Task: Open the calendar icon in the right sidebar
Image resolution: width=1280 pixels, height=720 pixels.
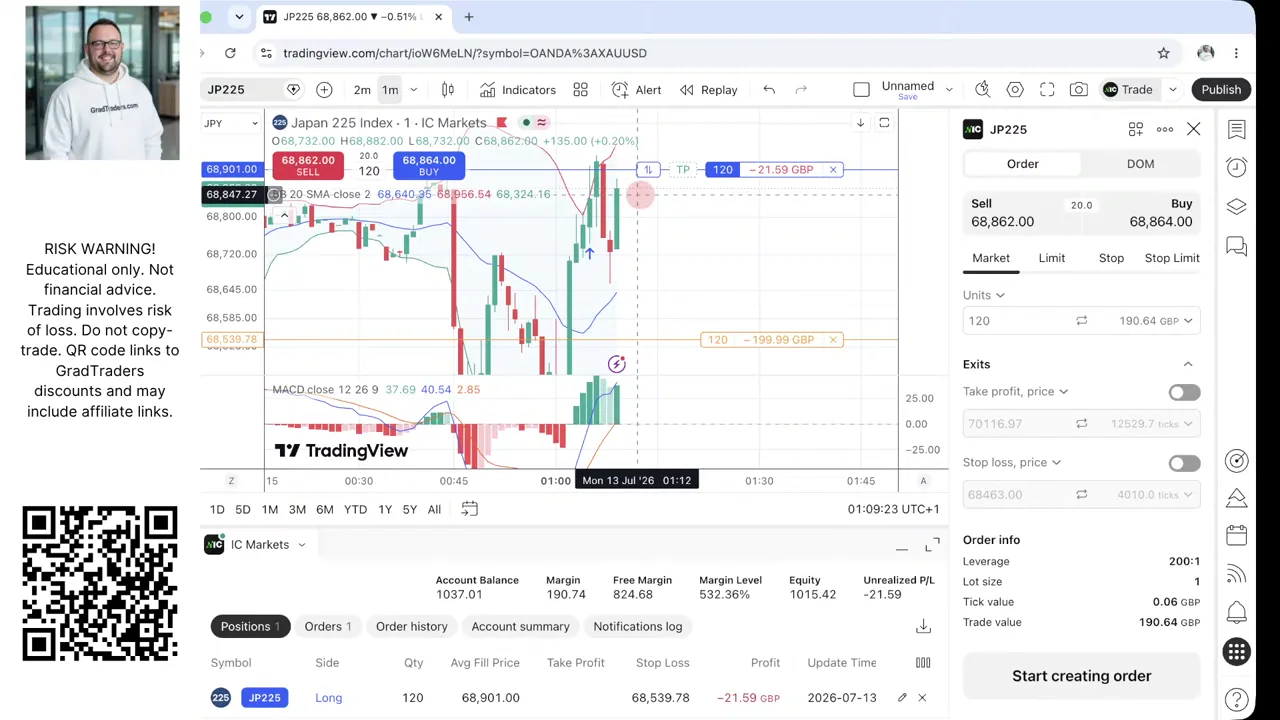Action: point(1237,535)
